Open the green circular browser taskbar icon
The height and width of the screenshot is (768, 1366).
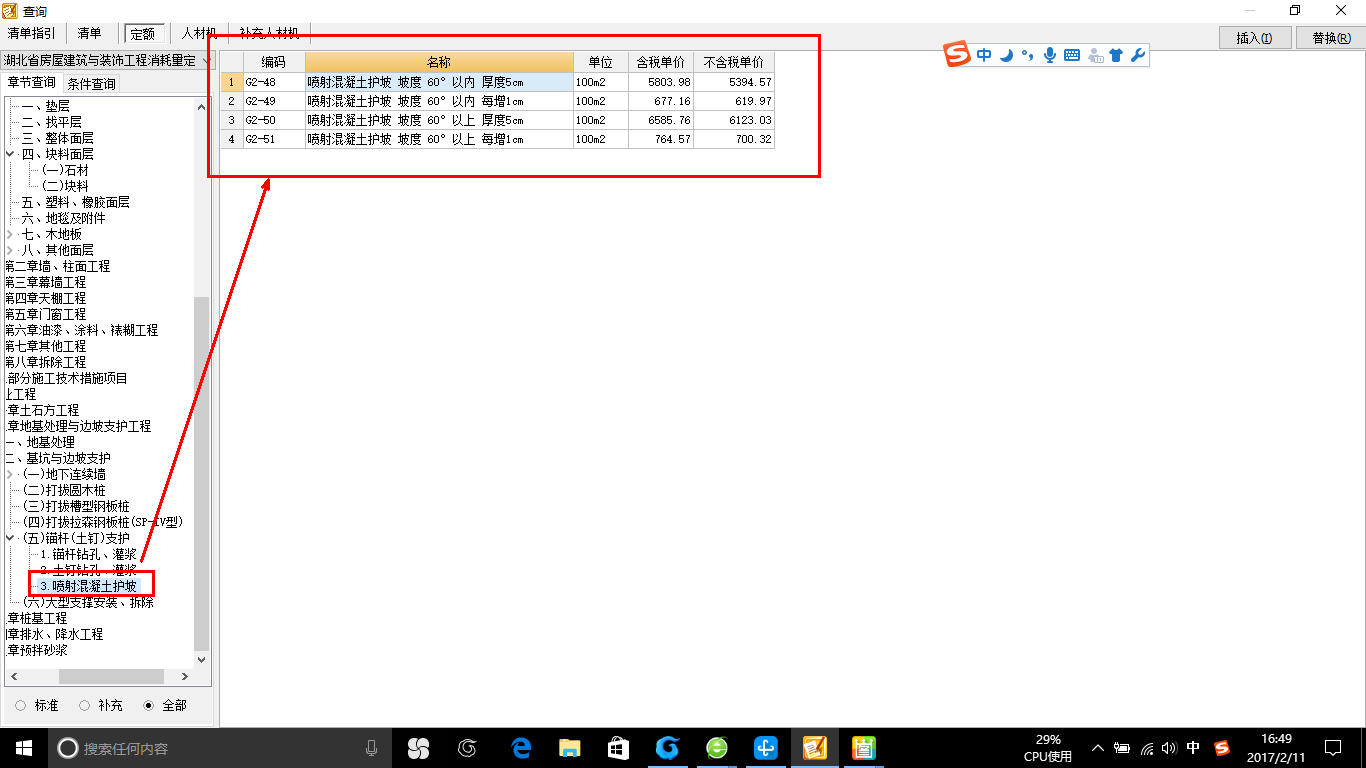[716, 748]
